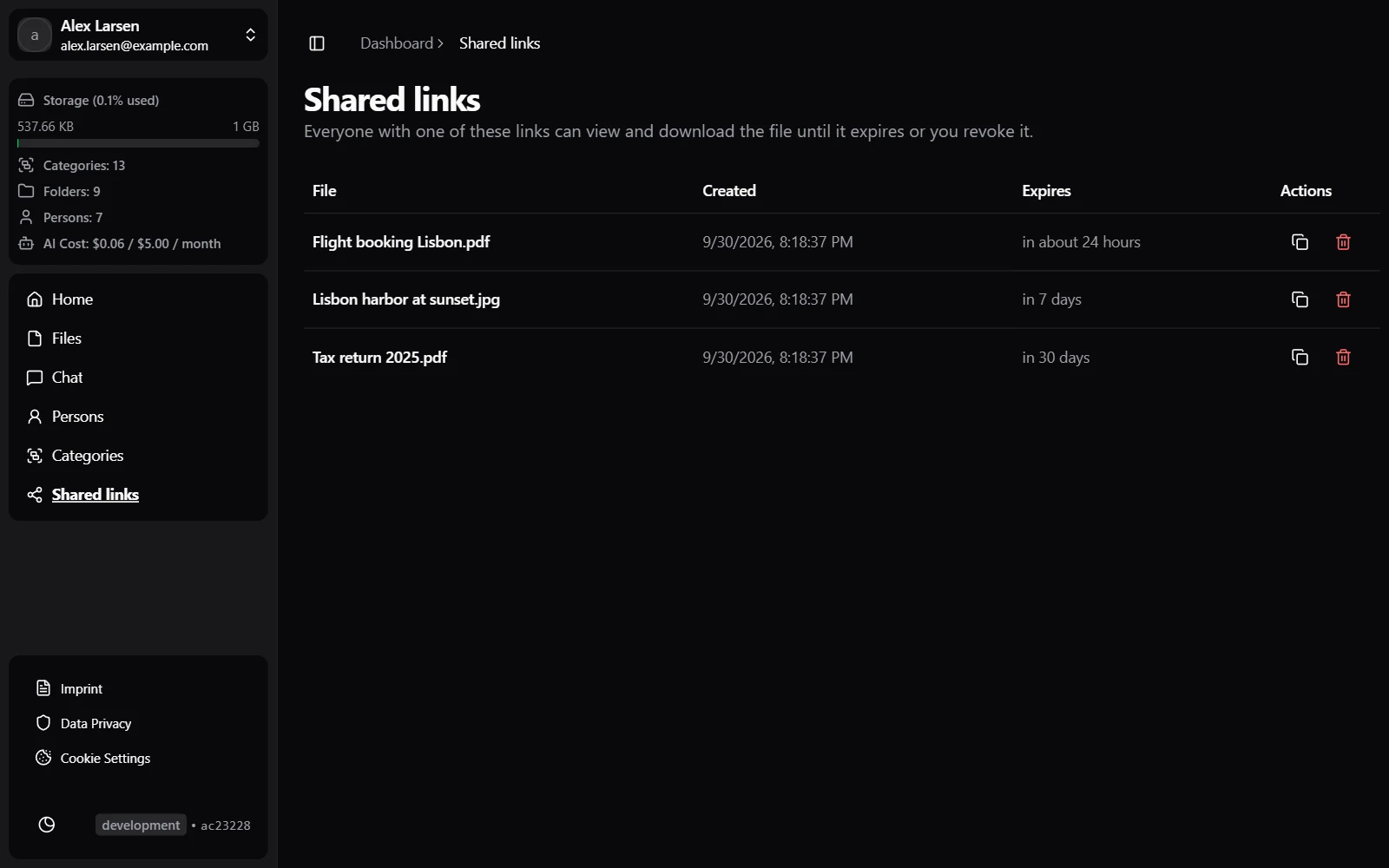Image resolution: width=1389 pixels, height=868 pixels.
Task: Click the avatar icon next to Alex Larsen
Action: tap(35, 36)
